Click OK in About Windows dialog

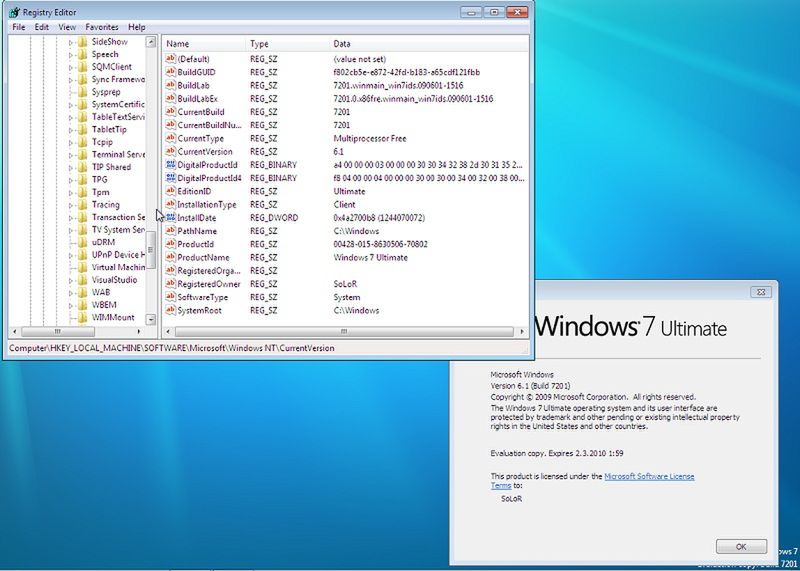click(741, 547)
